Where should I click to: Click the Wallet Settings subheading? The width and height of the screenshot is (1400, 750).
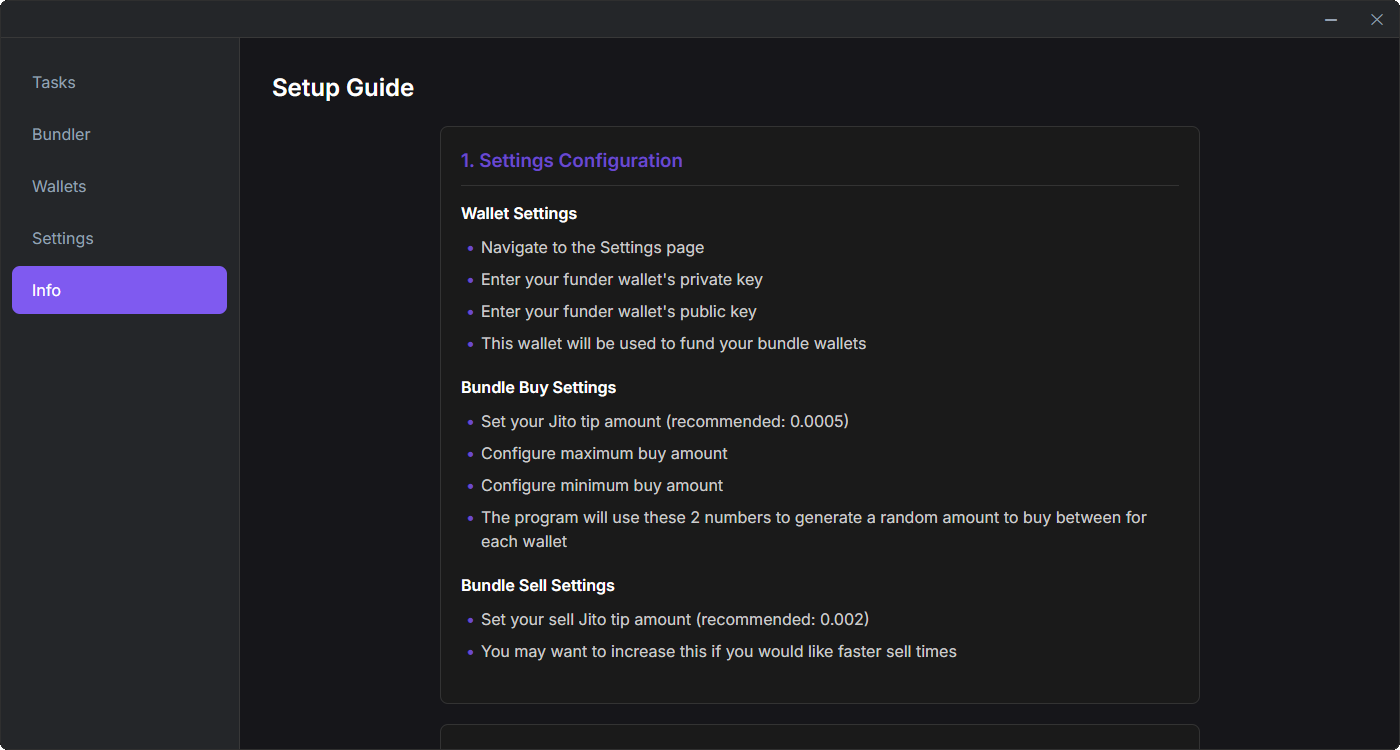[x=519, y=213]
